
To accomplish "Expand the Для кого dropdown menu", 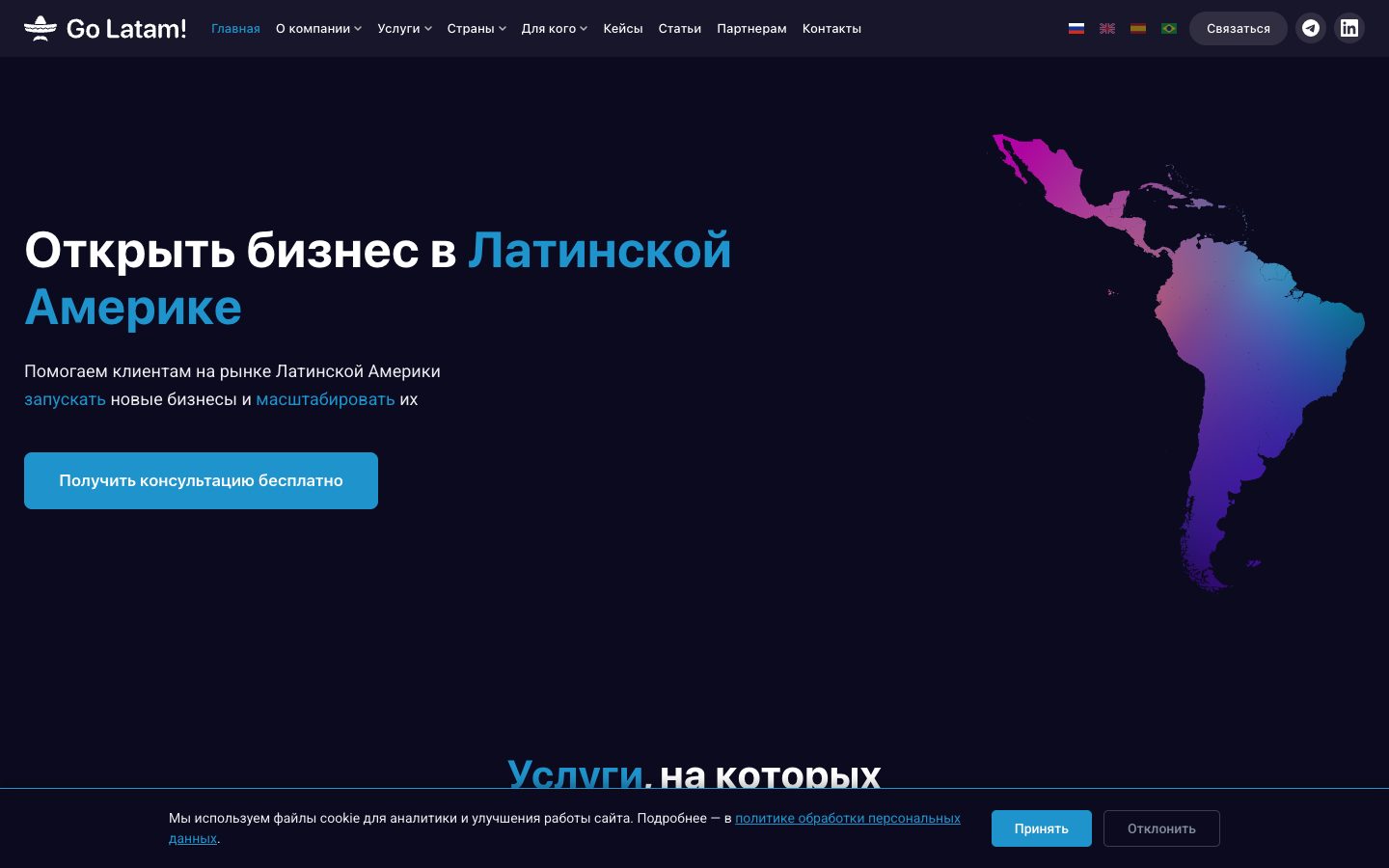I will 555,29.
